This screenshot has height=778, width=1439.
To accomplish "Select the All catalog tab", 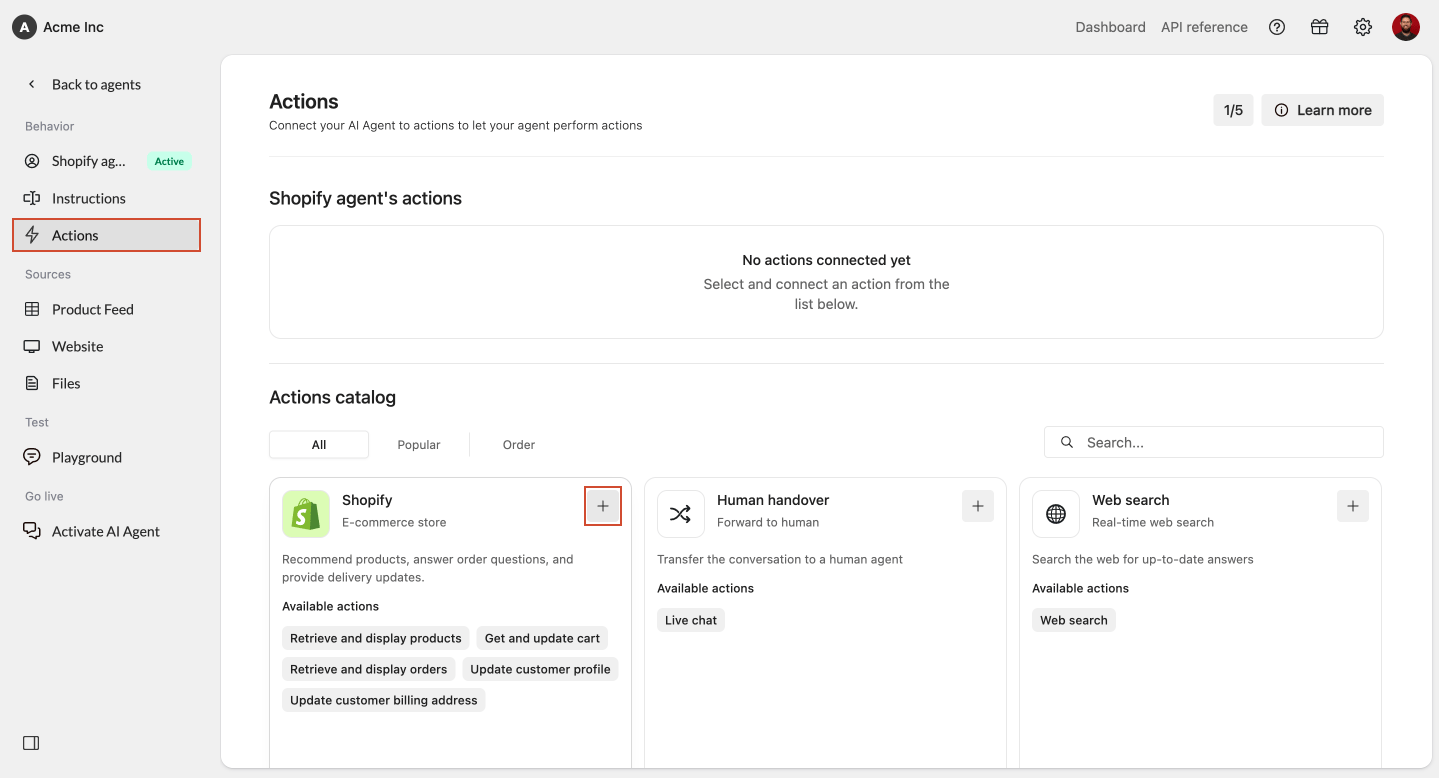I will [x=319, y=444].
